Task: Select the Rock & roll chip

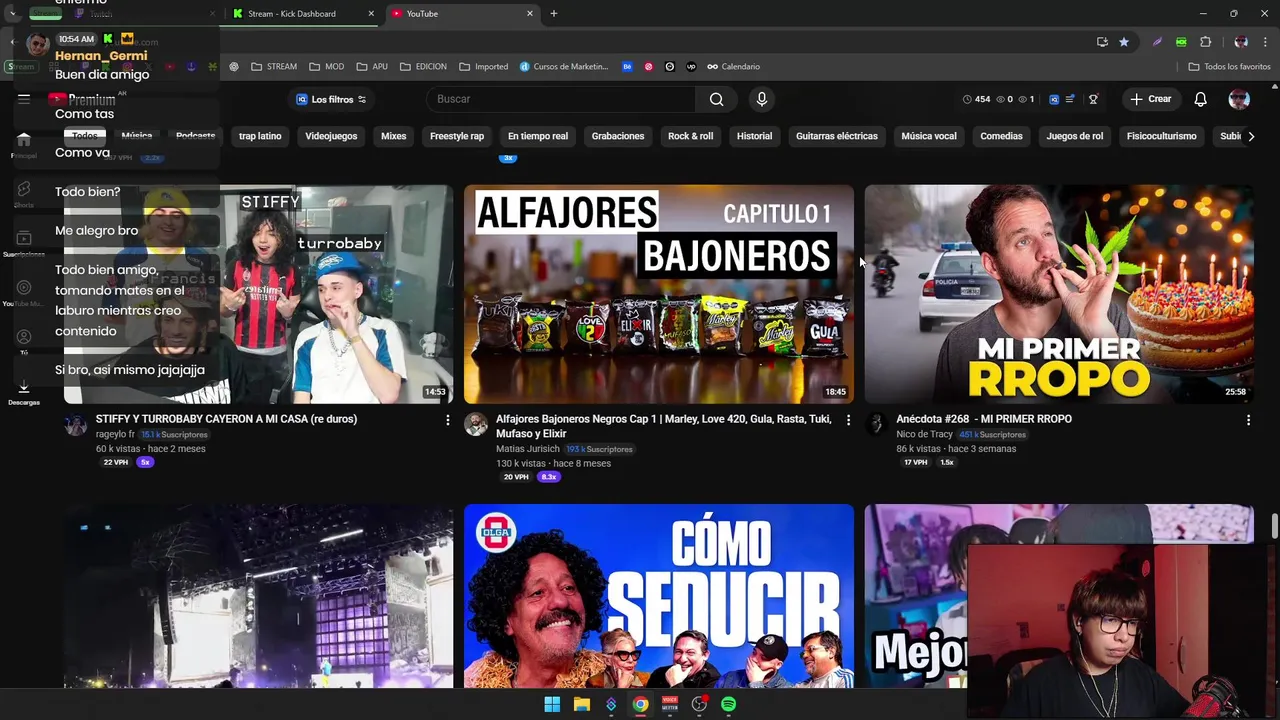Action: pos(690,136)
